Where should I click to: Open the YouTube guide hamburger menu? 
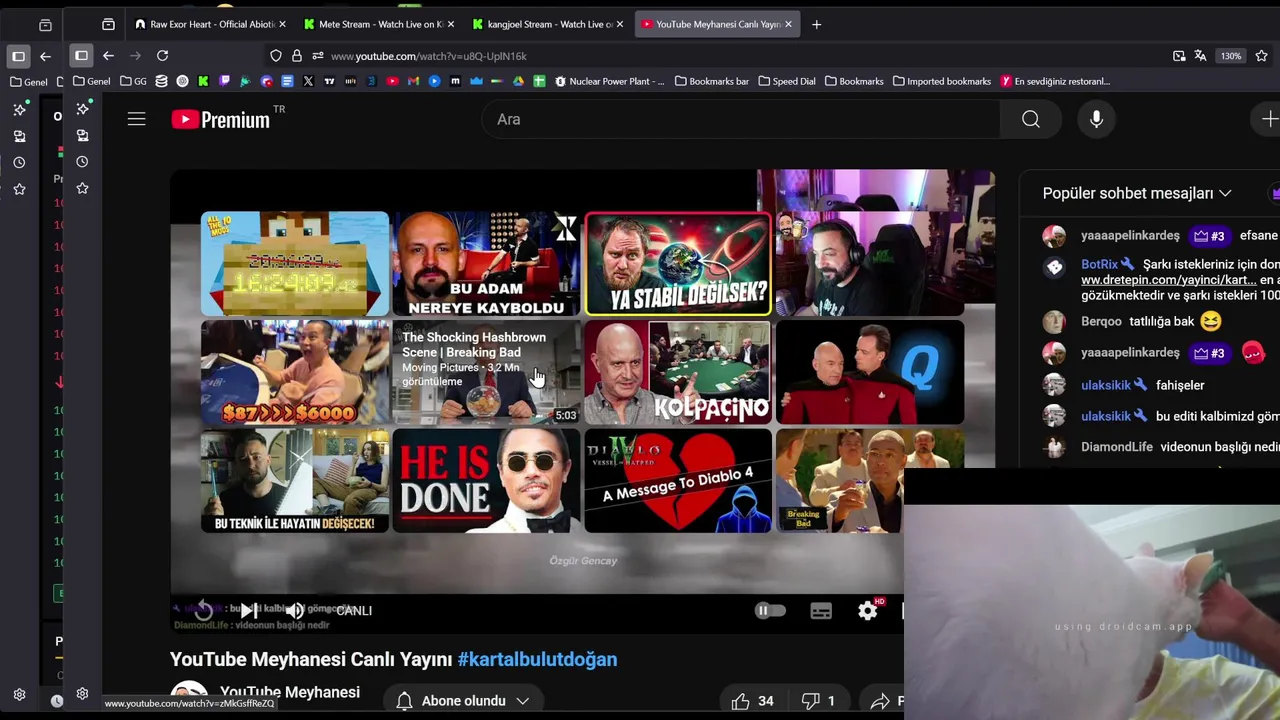137,119
